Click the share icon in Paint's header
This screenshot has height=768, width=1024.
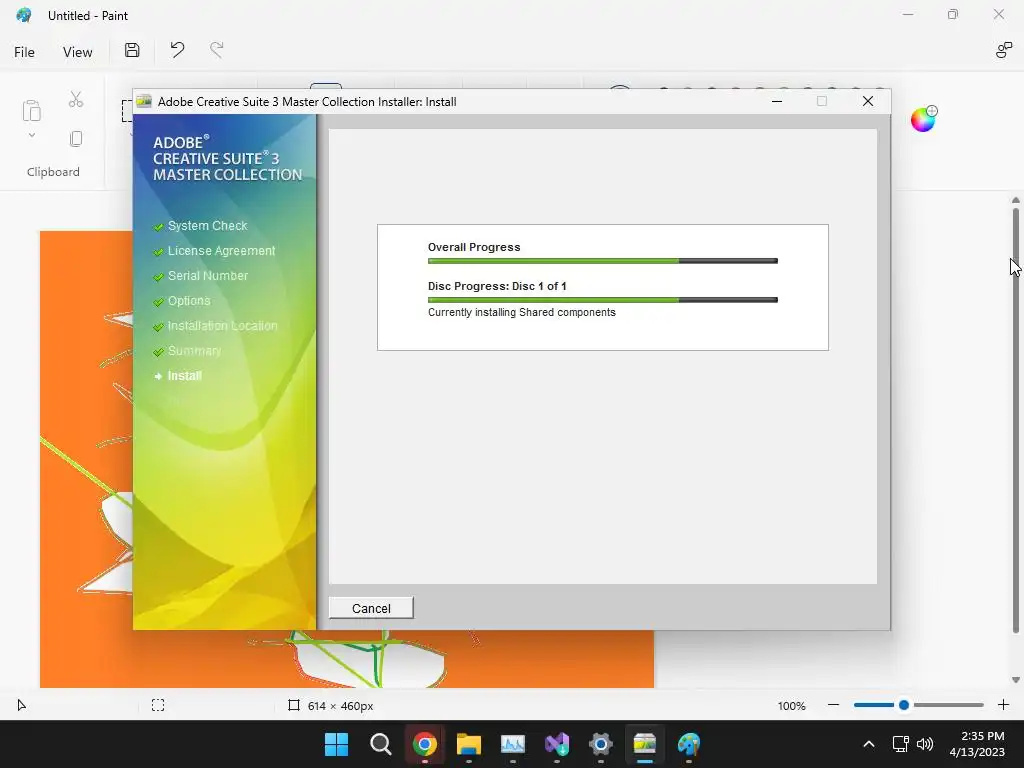(1003, 50)
